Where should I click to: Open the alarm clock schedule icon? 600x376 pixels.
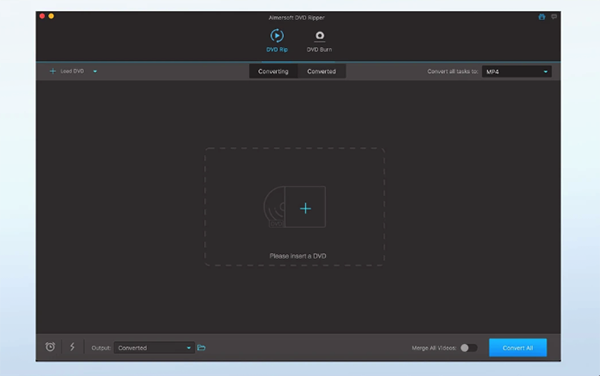click(50, 347)
